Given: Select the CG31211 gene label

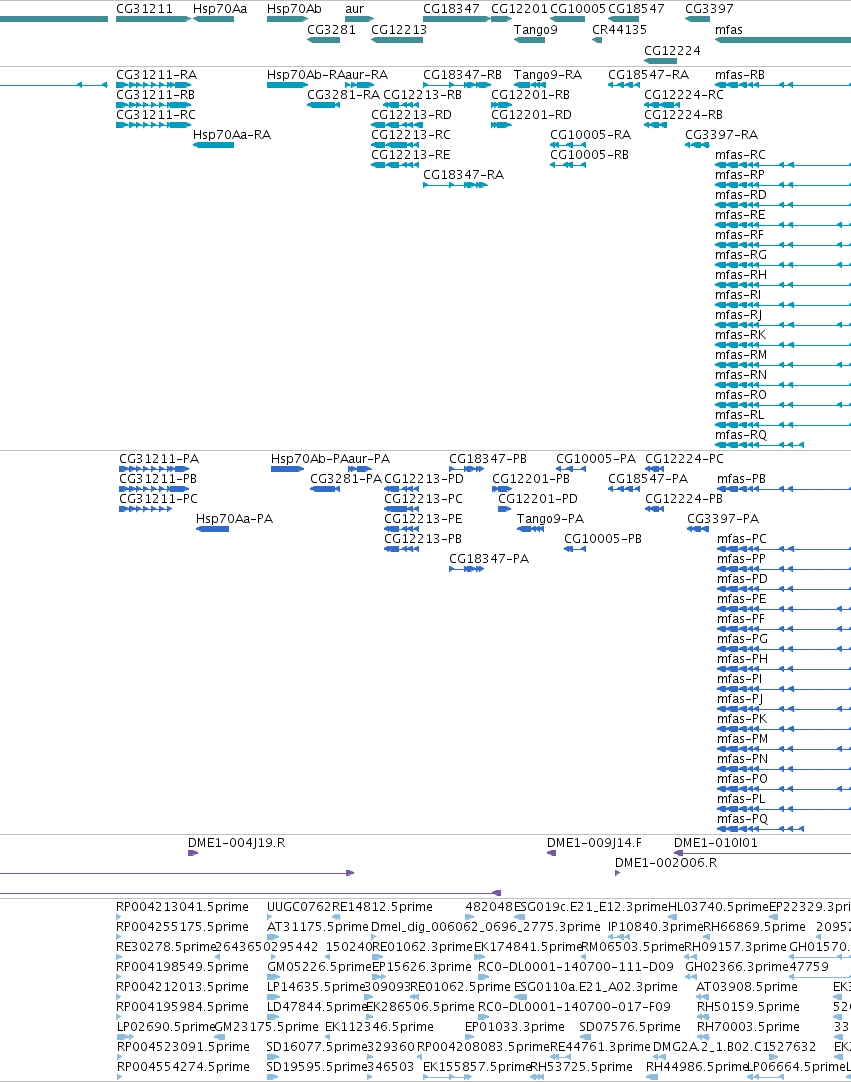Looking at the screenshot, I should (144, 9).
